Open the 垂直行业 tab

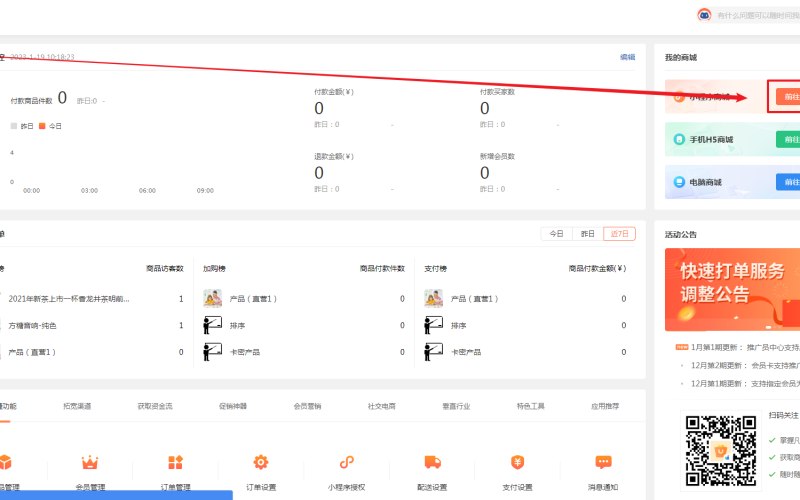(456, 406)
